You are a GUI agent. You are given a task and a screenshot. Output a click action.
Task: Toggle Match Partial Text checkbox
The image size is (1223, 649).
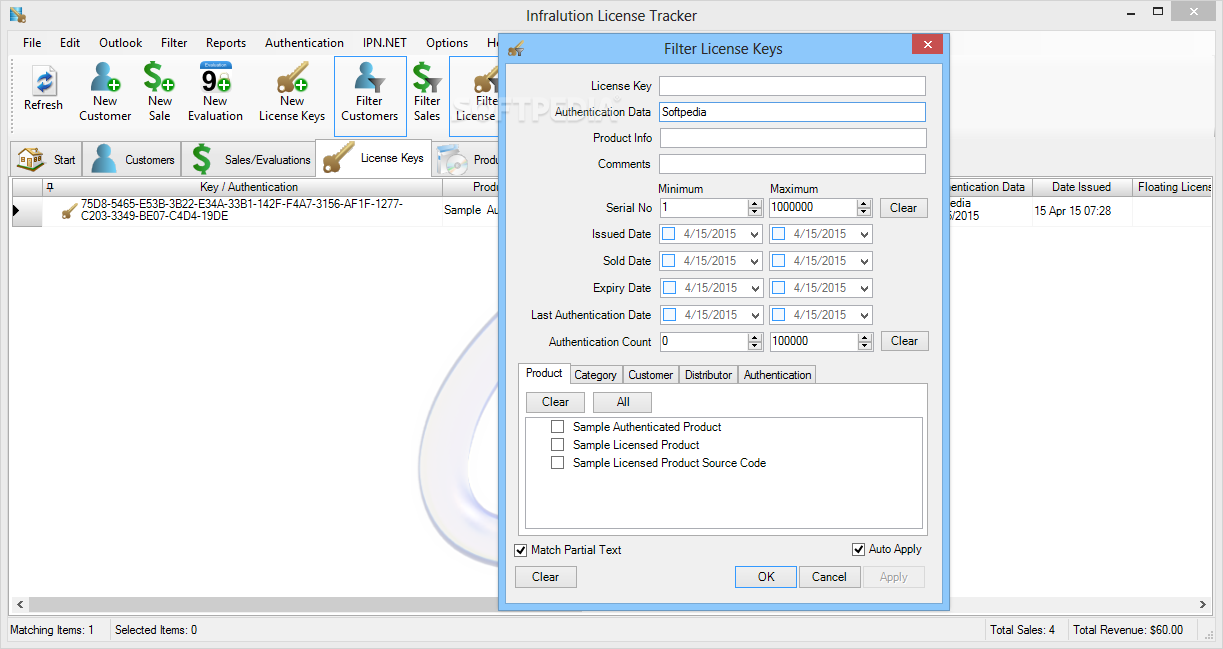(x=521, y=550)
